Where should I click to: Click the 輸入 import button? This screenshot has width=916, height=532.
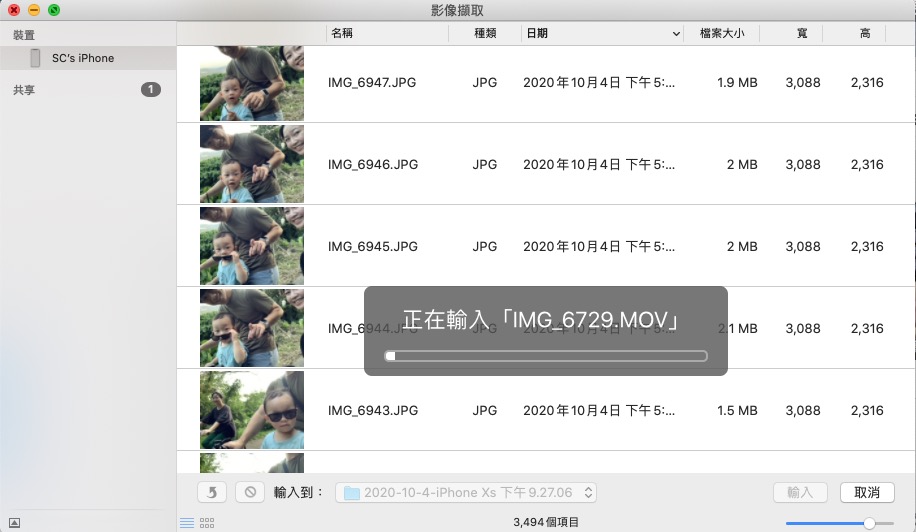pyautogui.click(x=800, y=492)
